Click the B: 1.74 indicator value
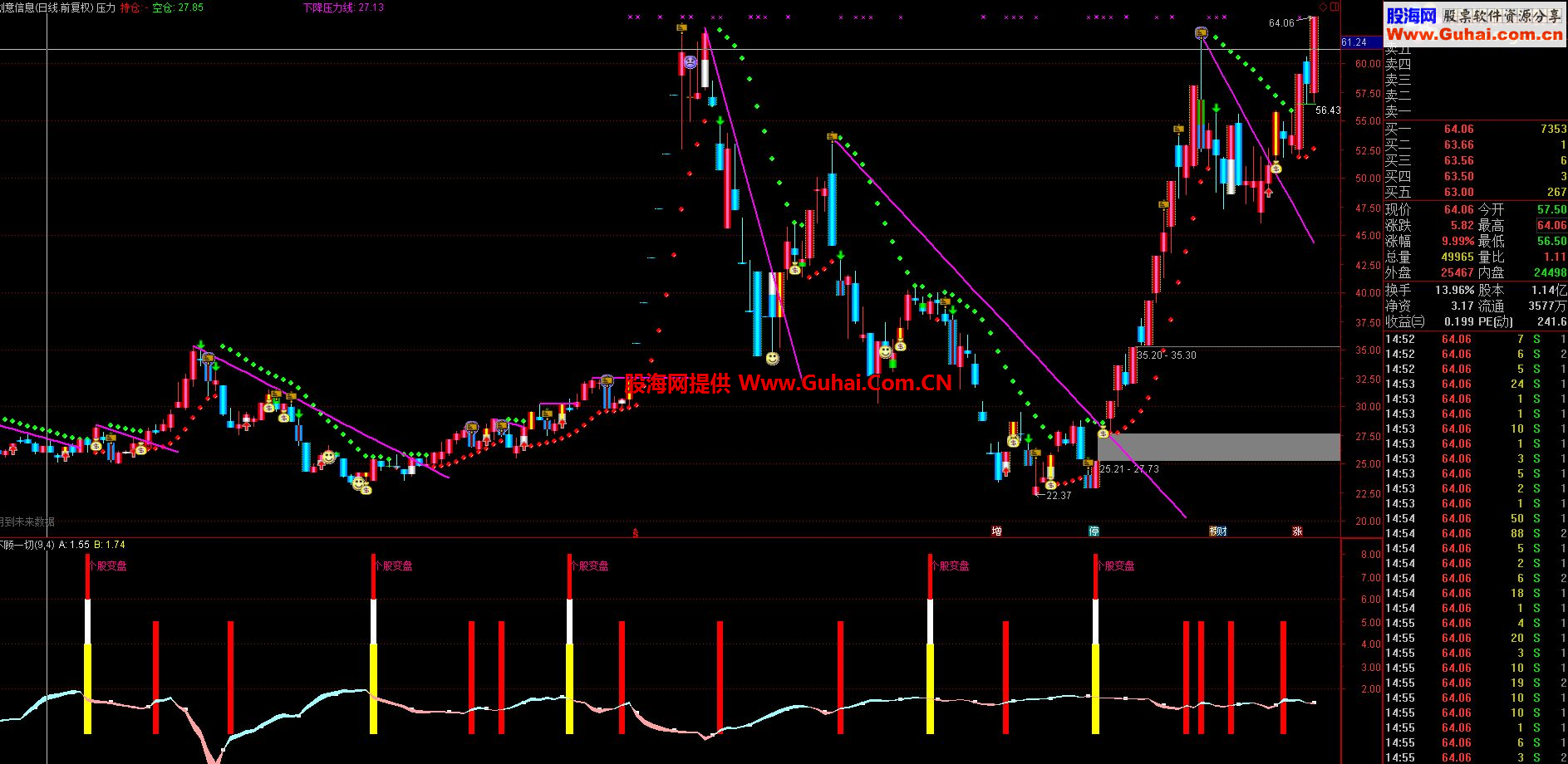The height and width of the screenshot is (764, 1568). 110,545
